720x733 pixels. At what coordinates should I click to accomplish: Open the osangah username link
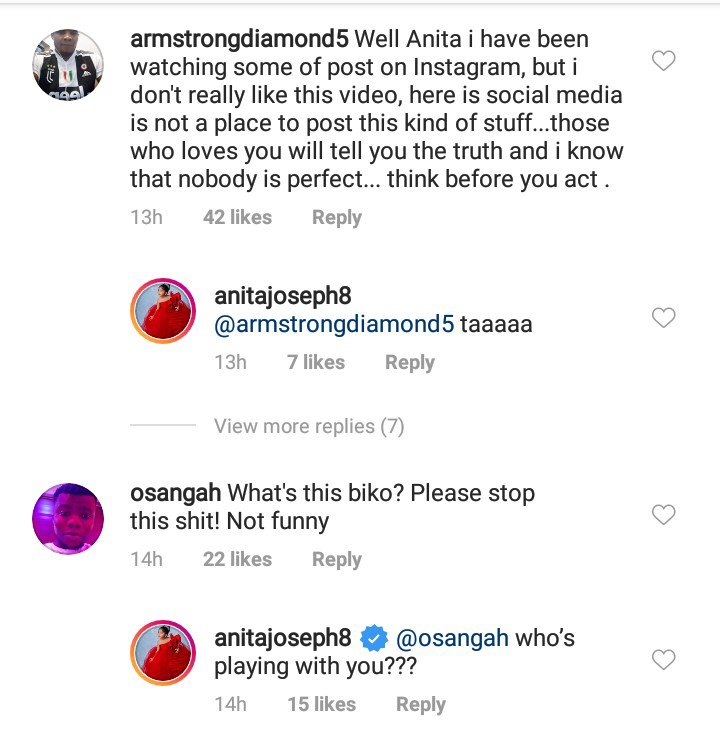click(x=176, y=493)
